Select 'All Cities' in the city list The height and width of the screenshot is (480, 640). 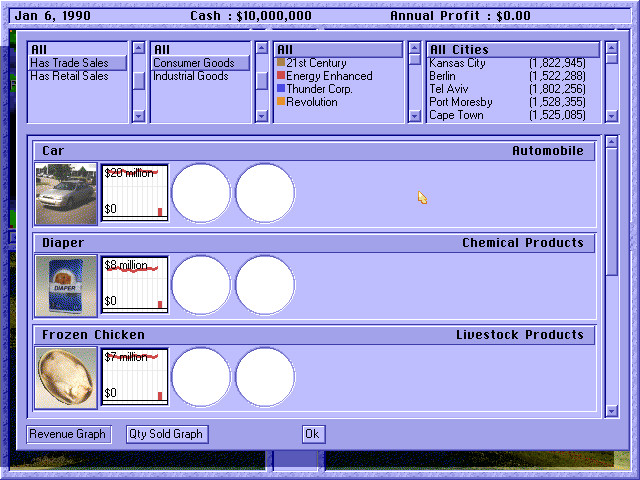point(513,50)
